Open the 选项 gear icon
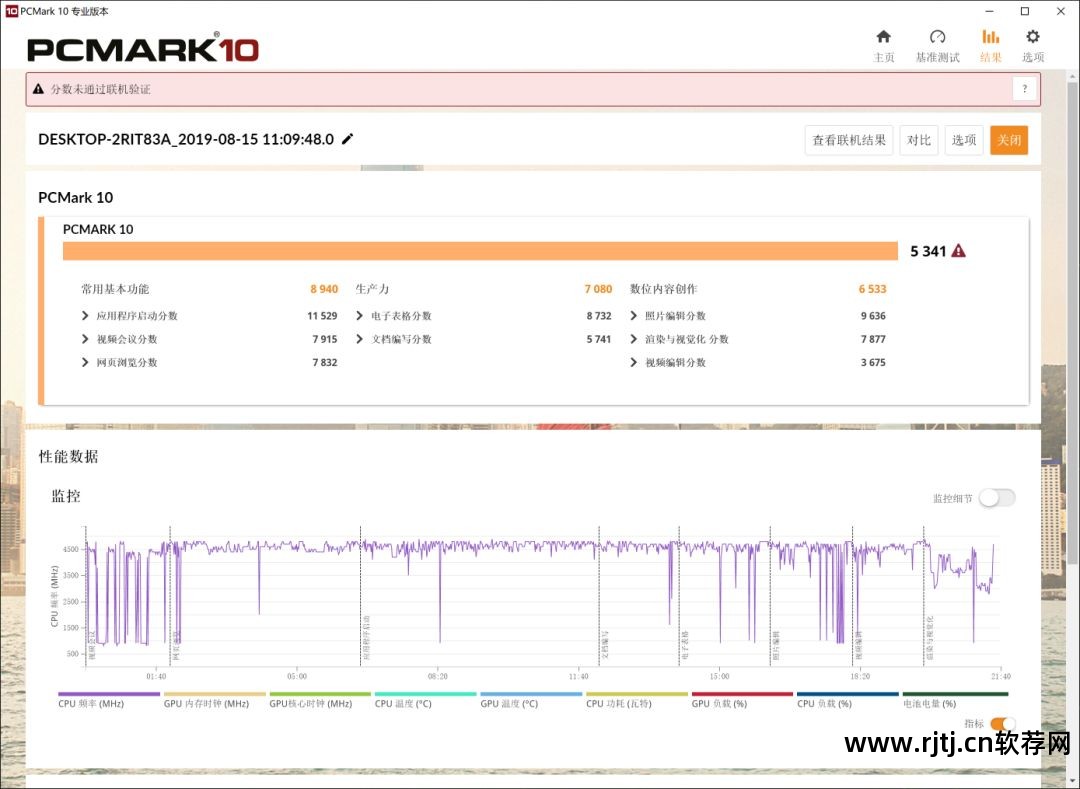This screenshot has height=789, width=1080. pyautogui.click(x=1032, y=36)
